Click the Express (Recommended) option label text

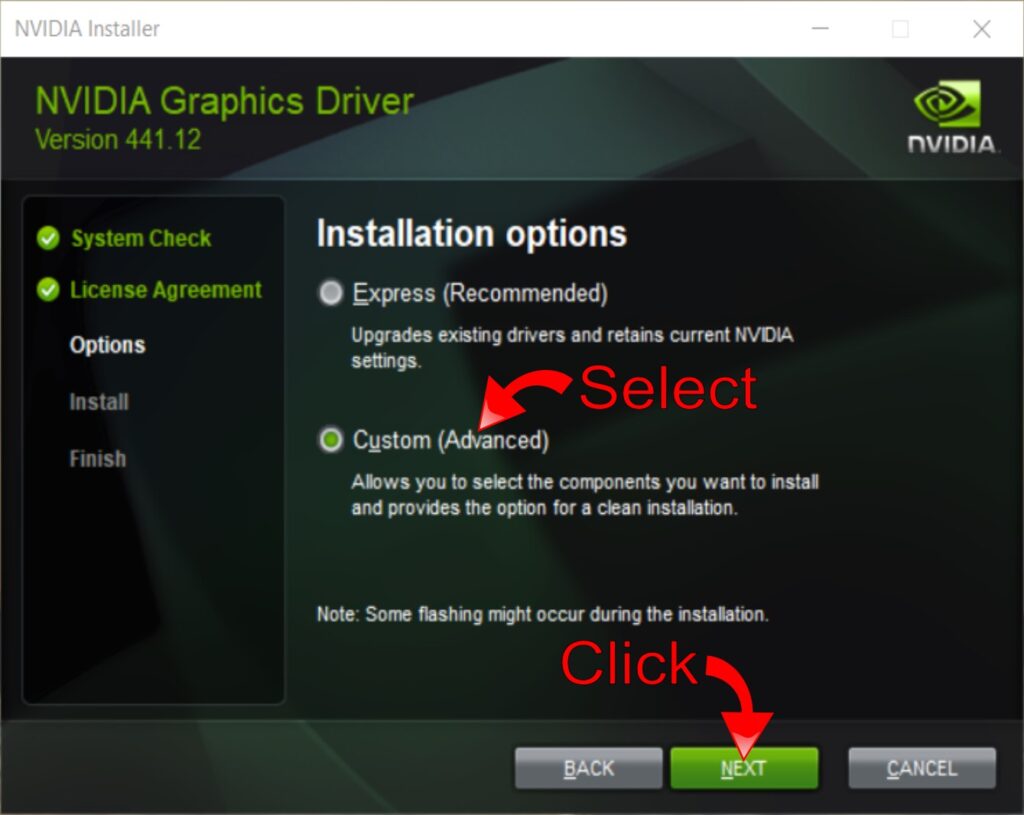[x=480, y=293]
